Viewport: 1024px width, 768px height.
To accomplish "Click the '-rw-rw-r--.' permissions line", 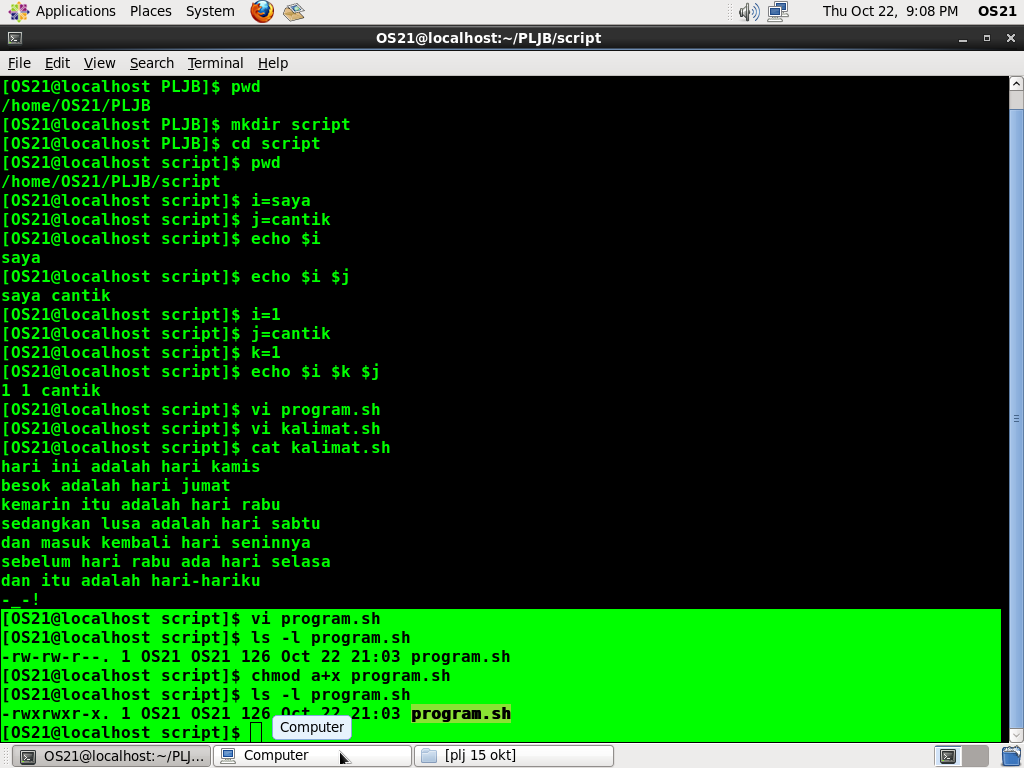I will 256,657.
